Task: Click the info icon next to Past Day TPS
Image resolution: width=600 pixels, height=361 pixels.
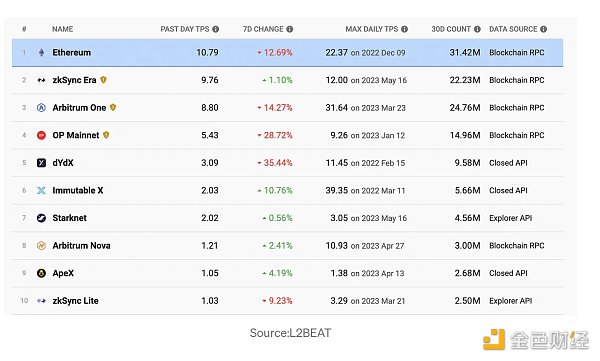Action: (216, 29)
